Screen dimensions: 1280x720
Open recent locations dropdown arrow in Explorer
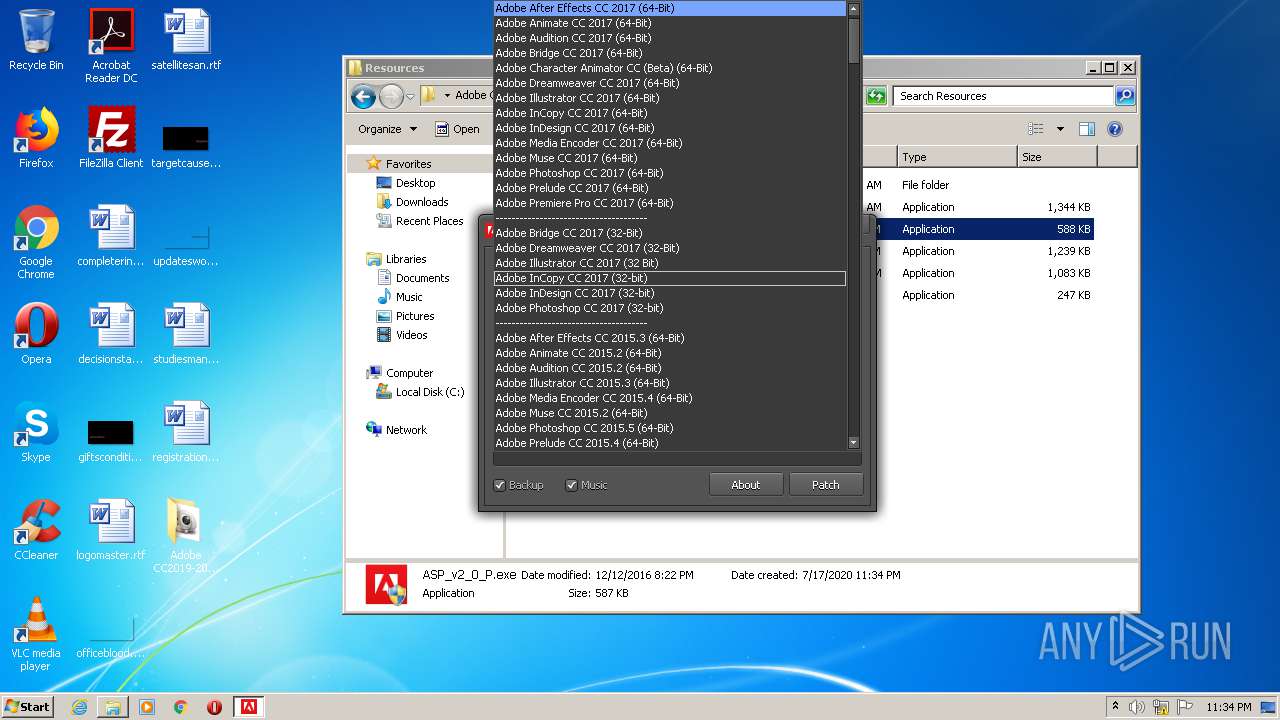(x=410, y=97)
